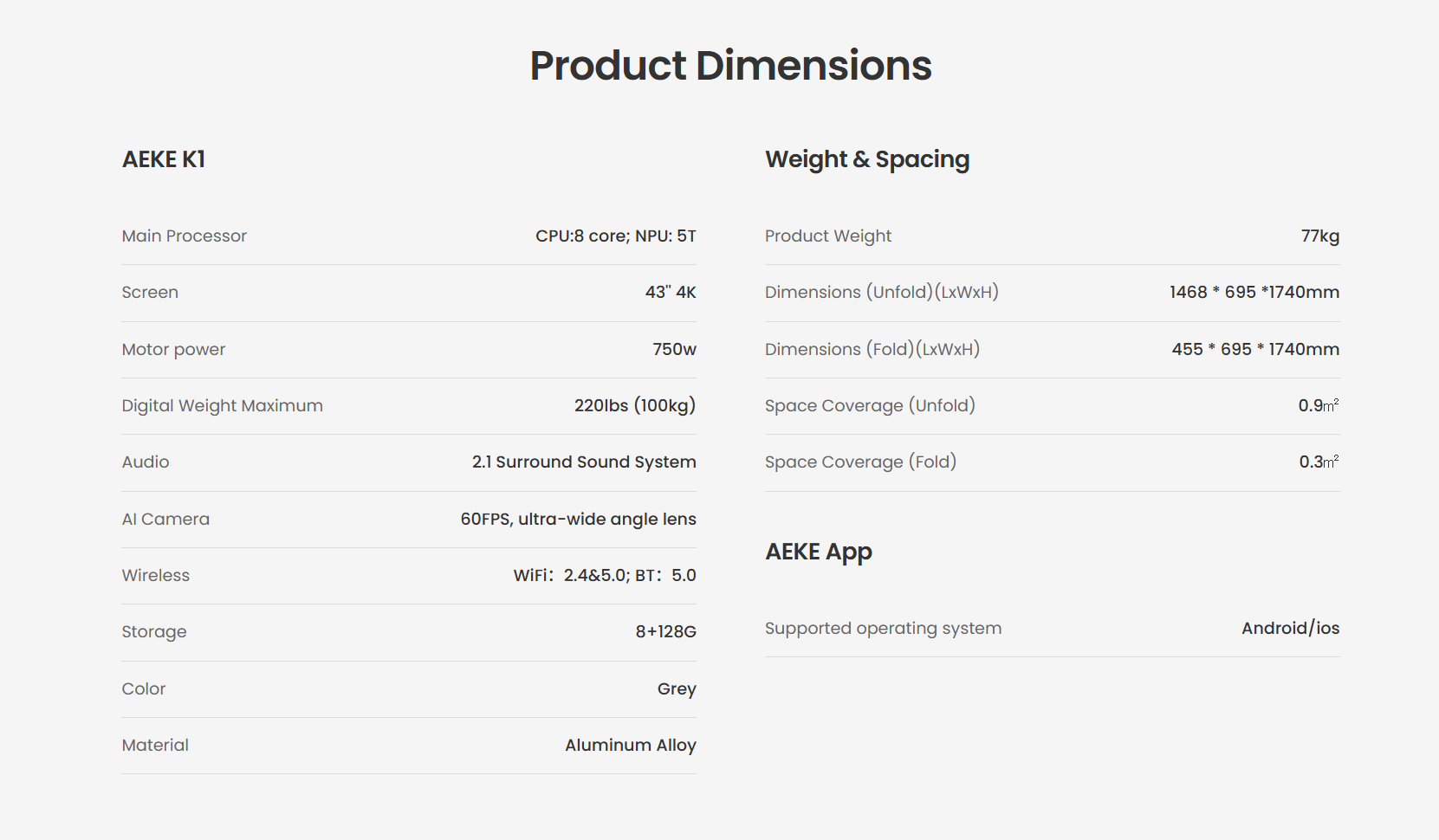Click the Product Dimensions heading
The width and height of the screenshot is (1439, 840).
(x=730, y=66)
